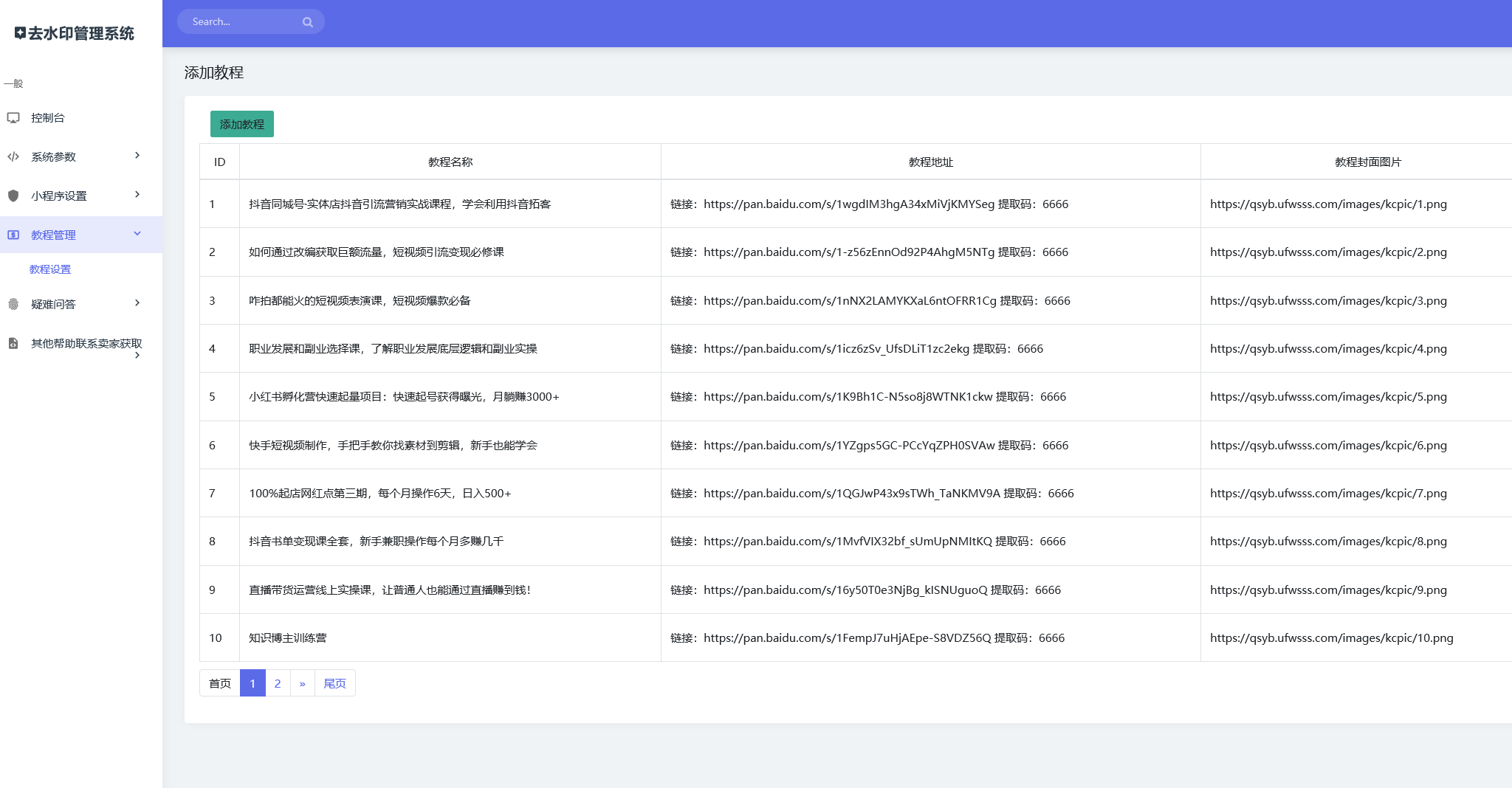Open the 控制台 menu entry

(x=47, y=117)
